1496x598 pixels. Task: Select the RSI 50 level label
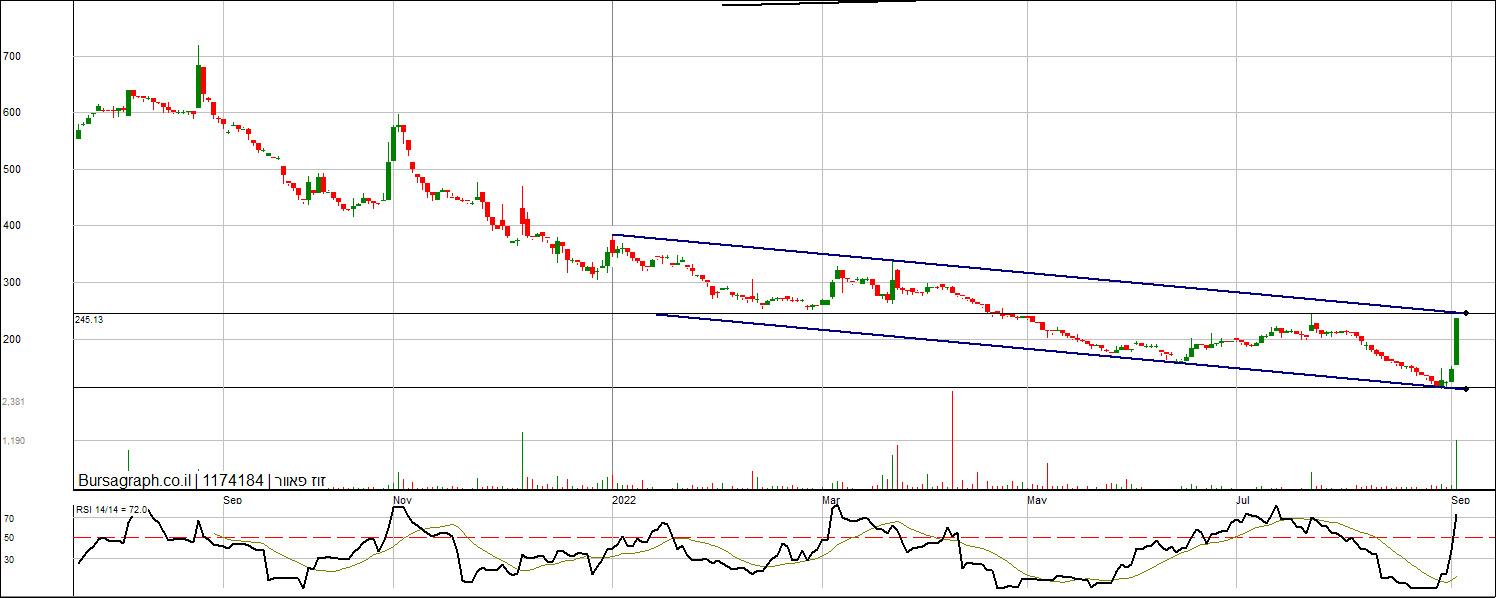pyautogui.click(x=8, y=538)
